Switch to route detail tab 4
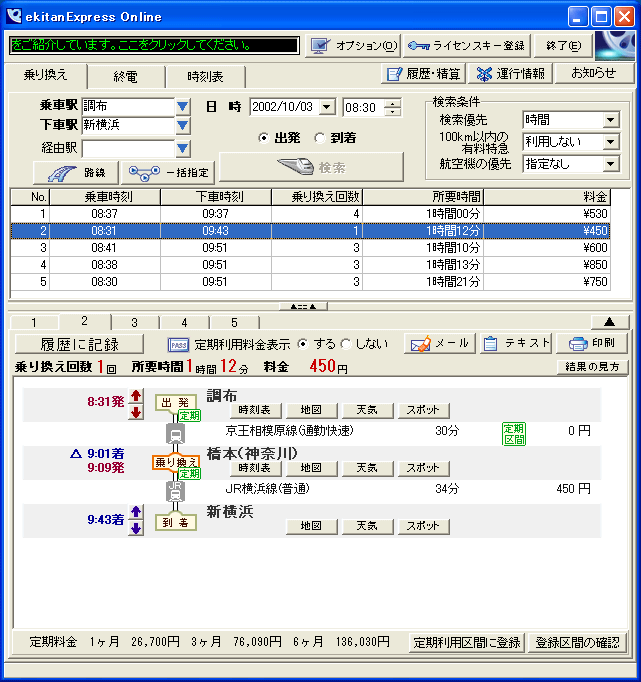This screenshot has width=641, height=682. [185, 323]
